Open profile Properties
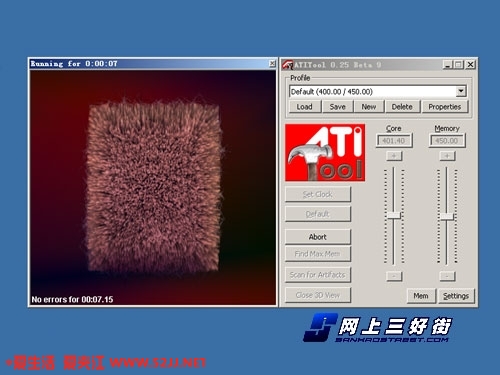 [445, 107]
